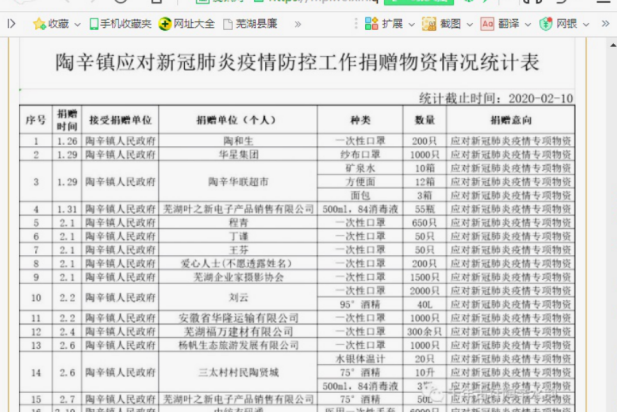Screen dimensions: 617x412
Task: Click the cell 三太村村民陶贤城
Action: click(238, 372)
